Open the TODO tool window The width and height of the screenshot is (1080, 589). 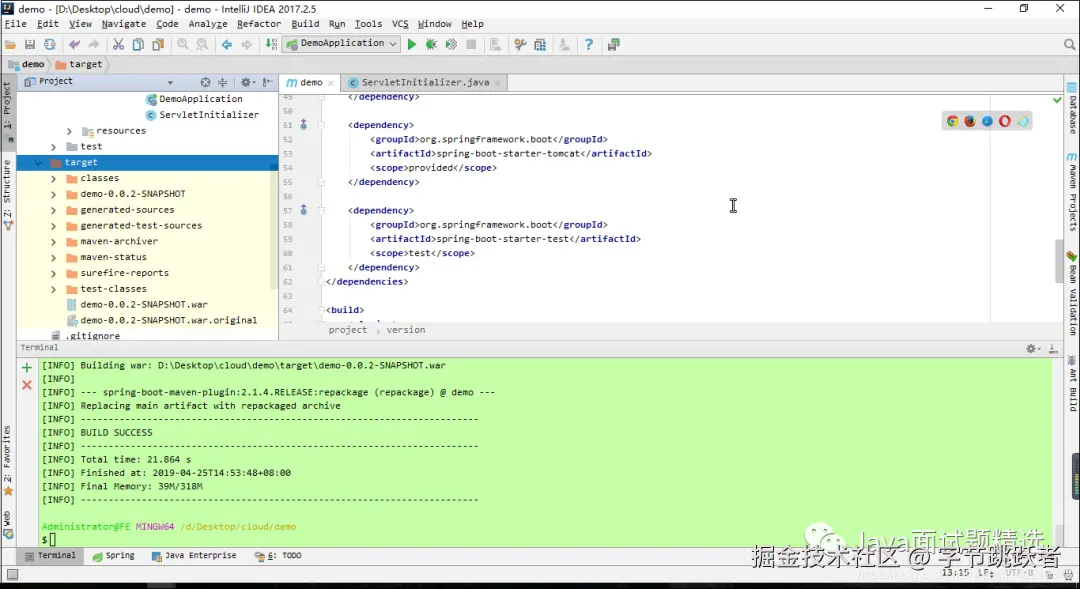(278, 555)
